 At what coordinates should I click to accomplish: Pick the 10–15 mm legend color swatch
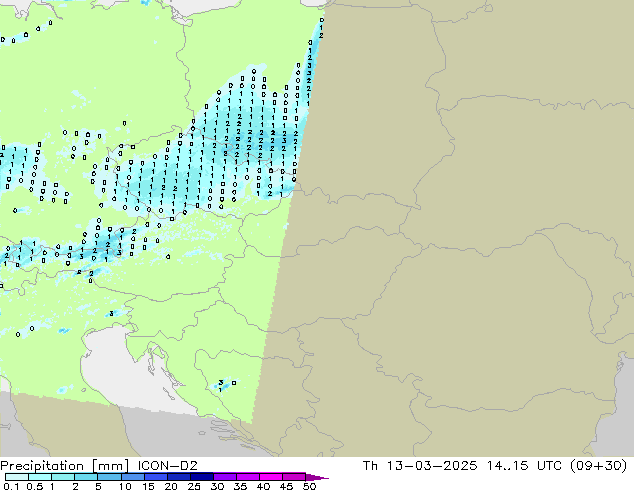132,477
